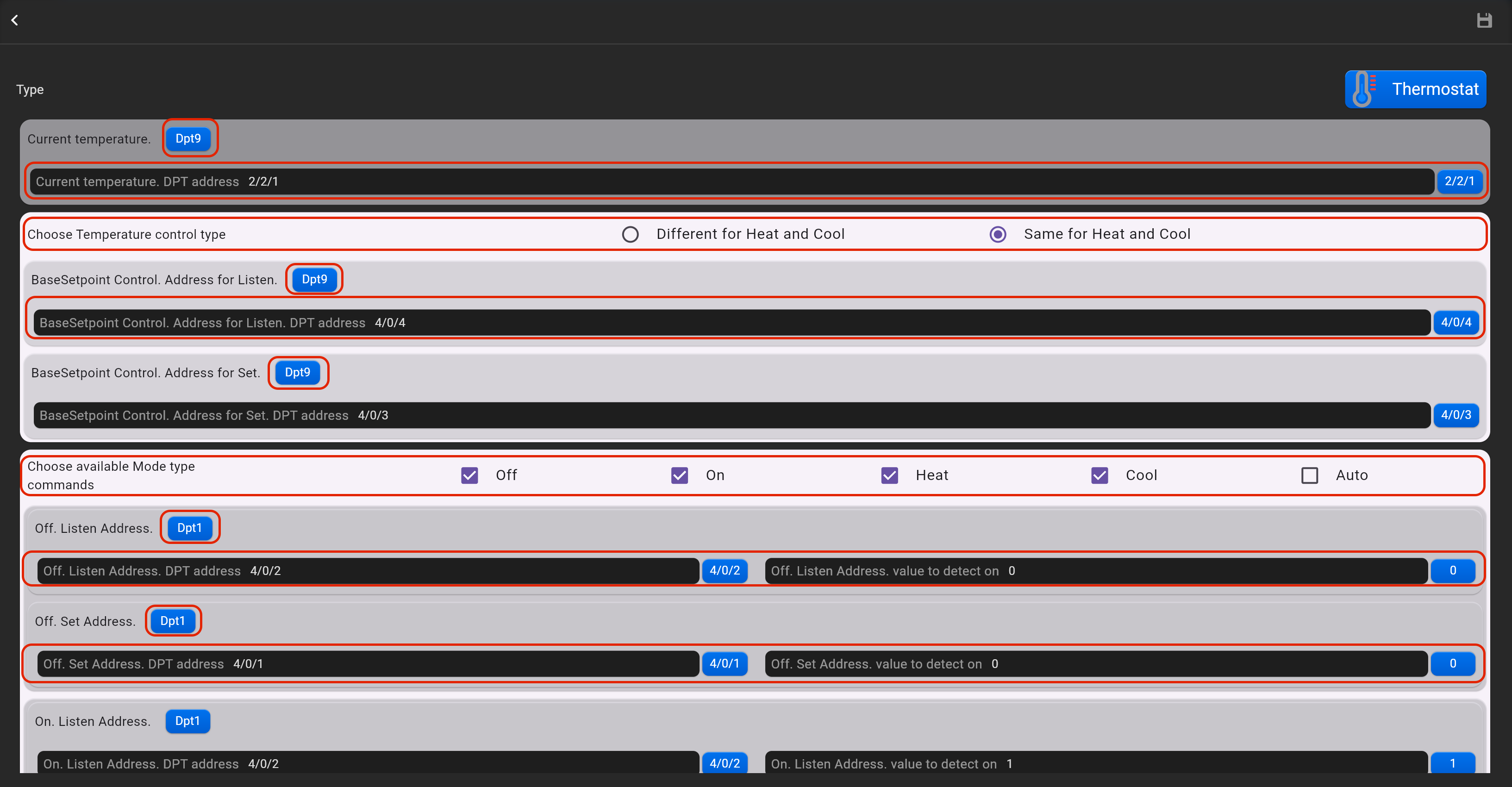Edit Current temperature DPT address field

(x=731, y=182)
